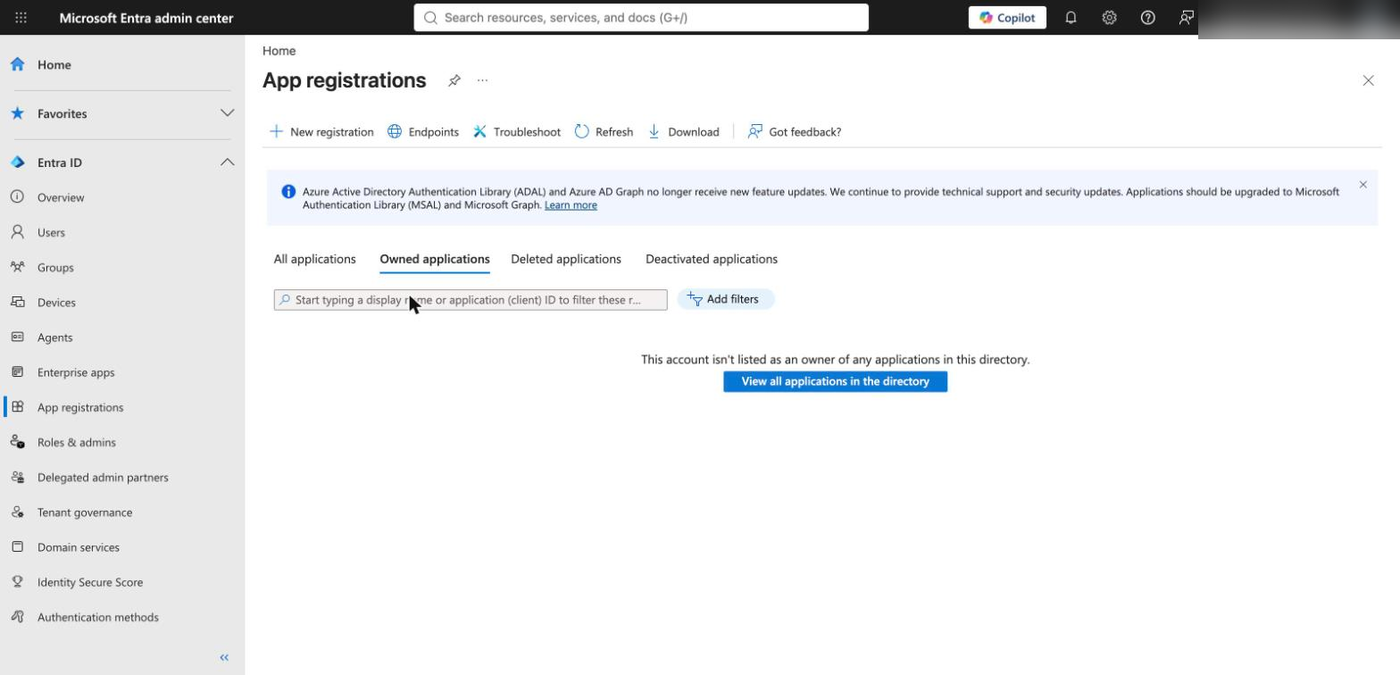This screenshot has height=675, width=1400.
Task: Open Copilot from the top bar
Action: click(x=1007, y=18)
